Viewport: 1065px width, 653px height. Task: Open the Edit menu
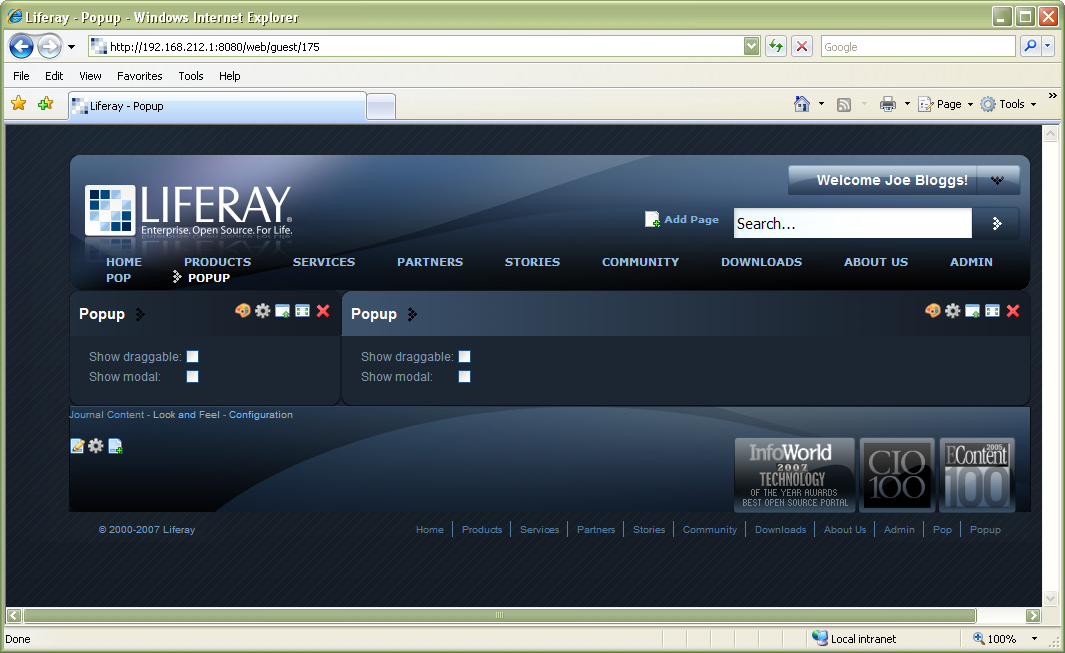(54, 76)
